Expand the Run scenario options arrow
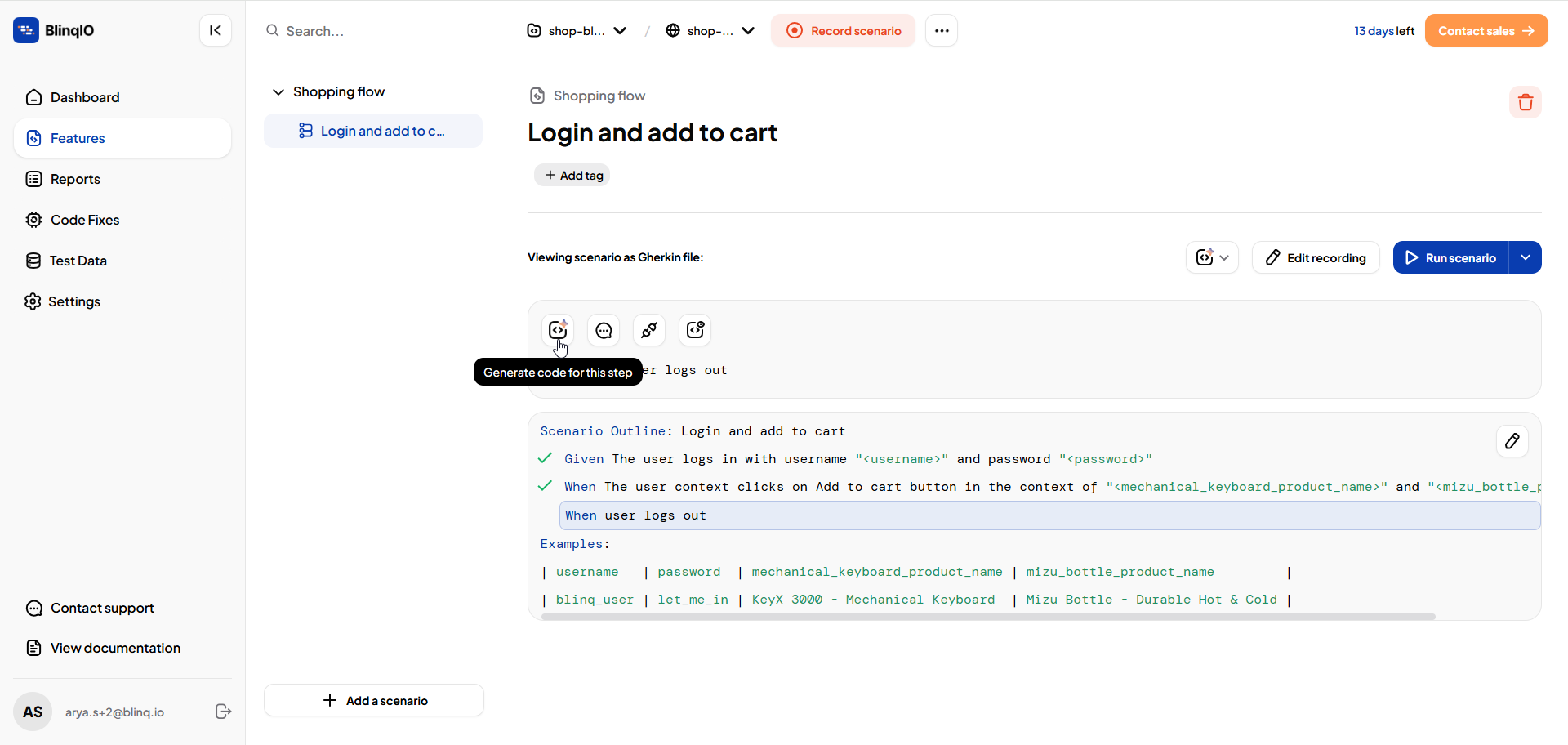Image resolution: width=1568 pixels, height=745 pixels. tap(1526, 257)
